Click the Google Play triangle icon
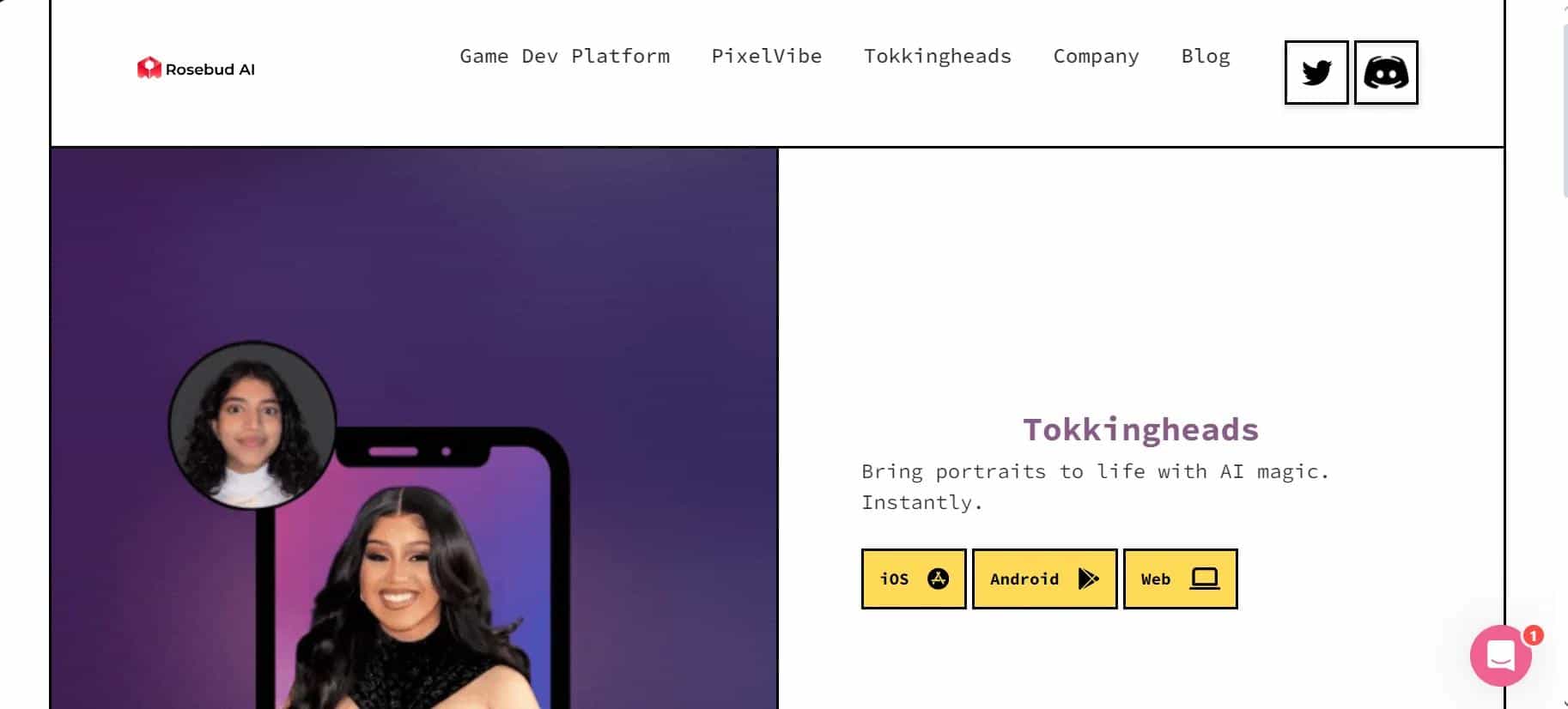Image resolution: width=1568 pixels, height=709 pixels. click(1088, 579)
